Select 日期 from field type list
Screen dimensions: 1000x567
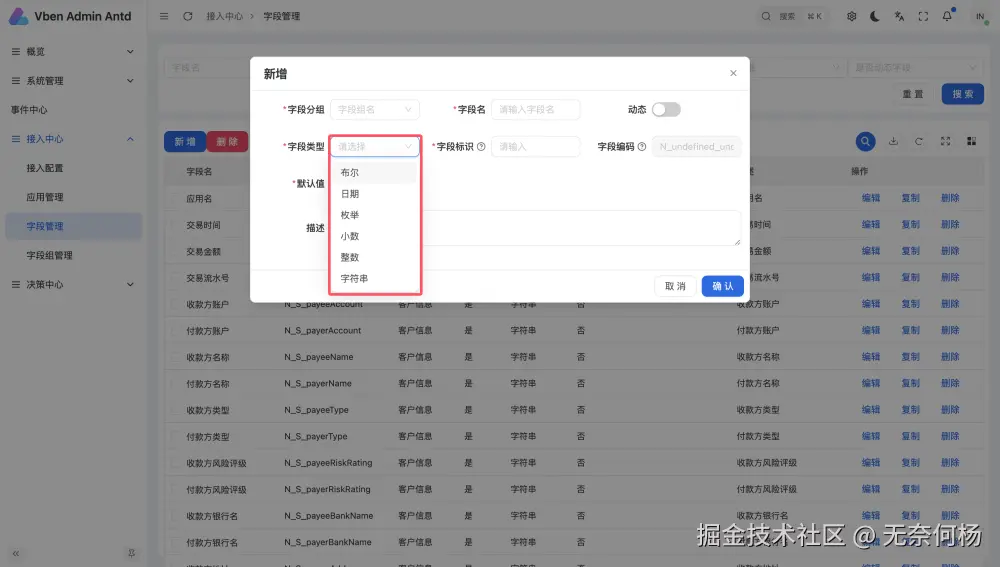(375, 194)
